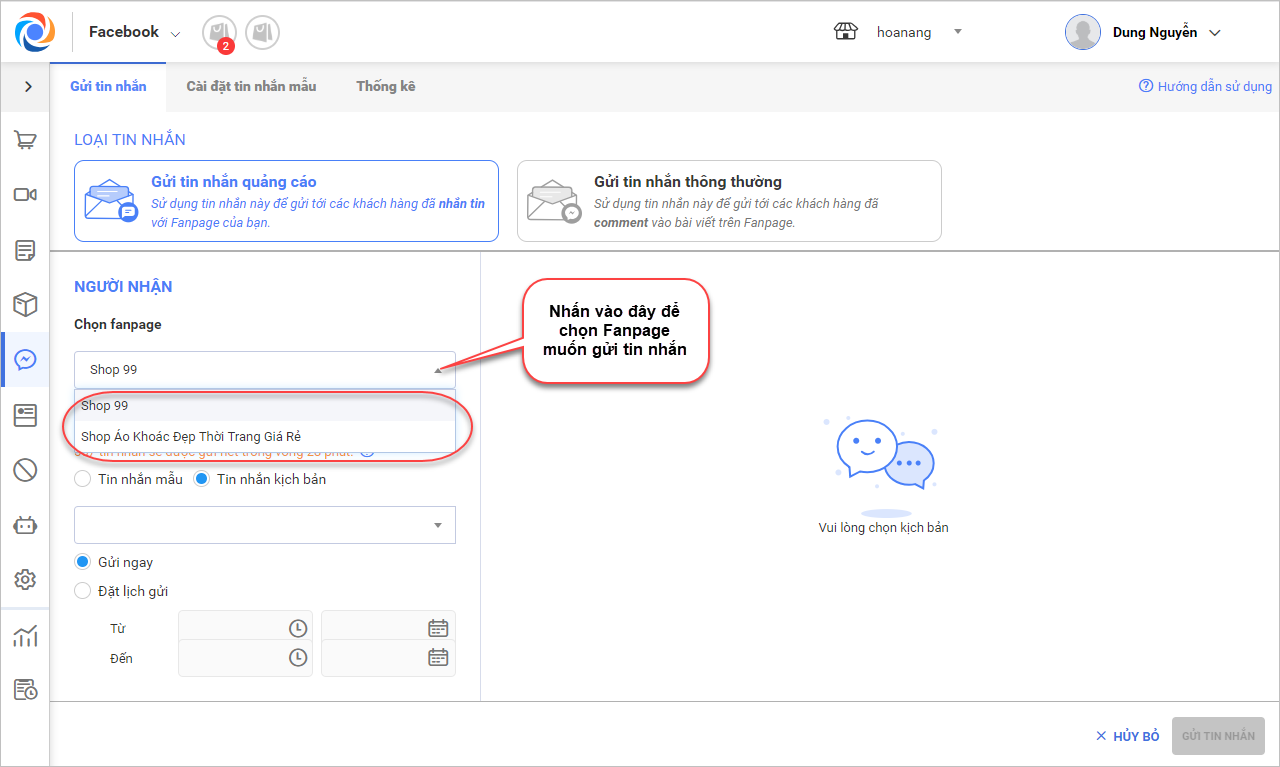This screenshot has height=767, width=1280.
Task: Collapse the Shop 99 fanpage dropdown
Action: (437, 370)
